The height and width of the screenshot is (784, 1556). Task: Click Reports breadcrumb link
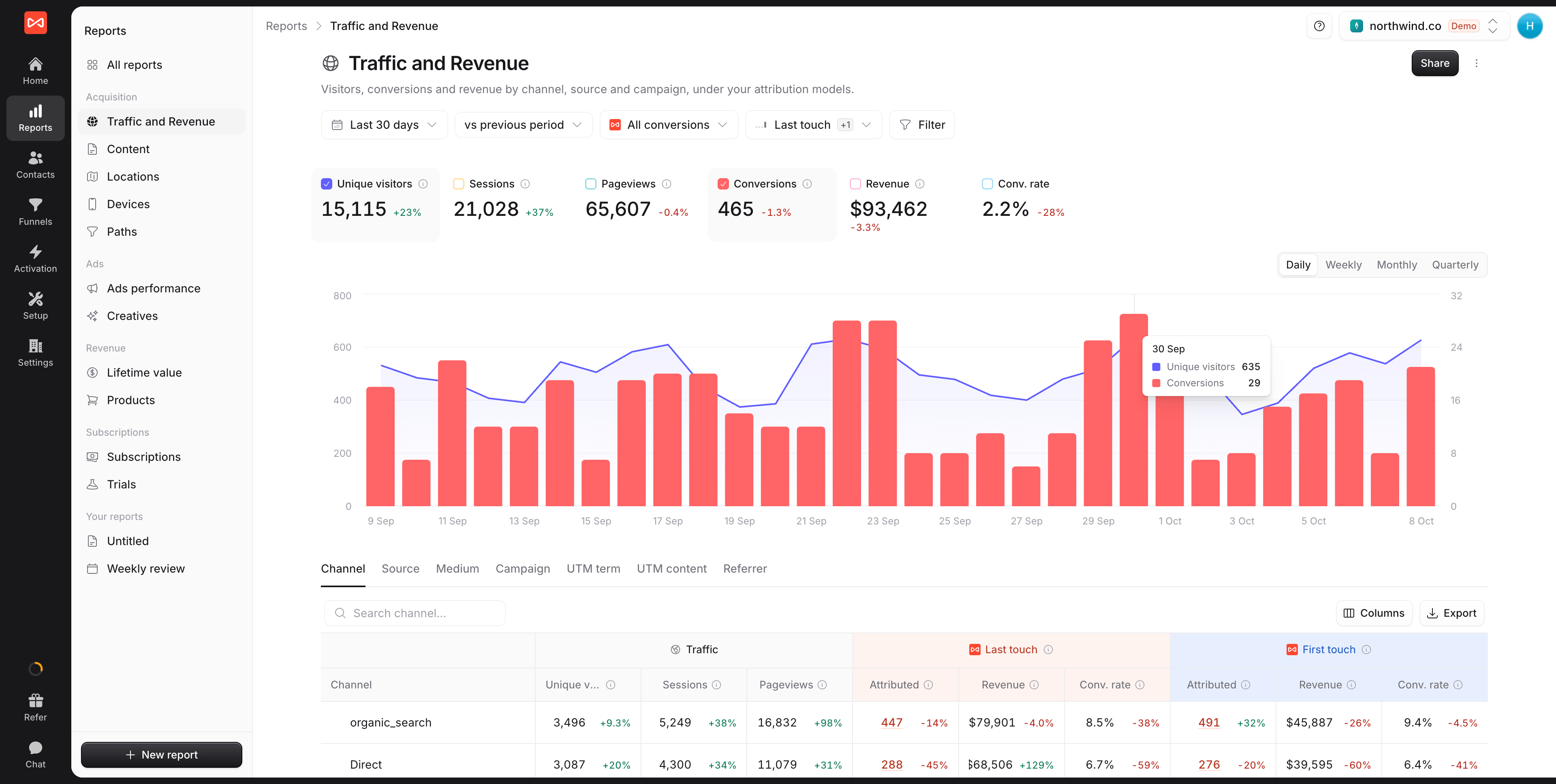286,26
